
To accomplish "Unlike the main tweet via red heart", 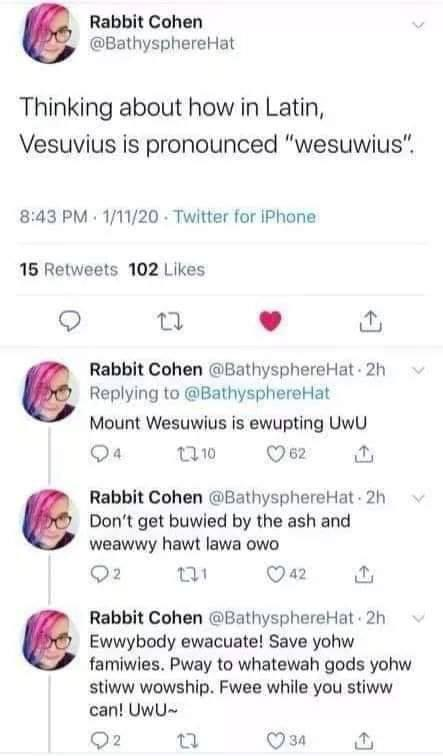I will (x=270, y=322).
